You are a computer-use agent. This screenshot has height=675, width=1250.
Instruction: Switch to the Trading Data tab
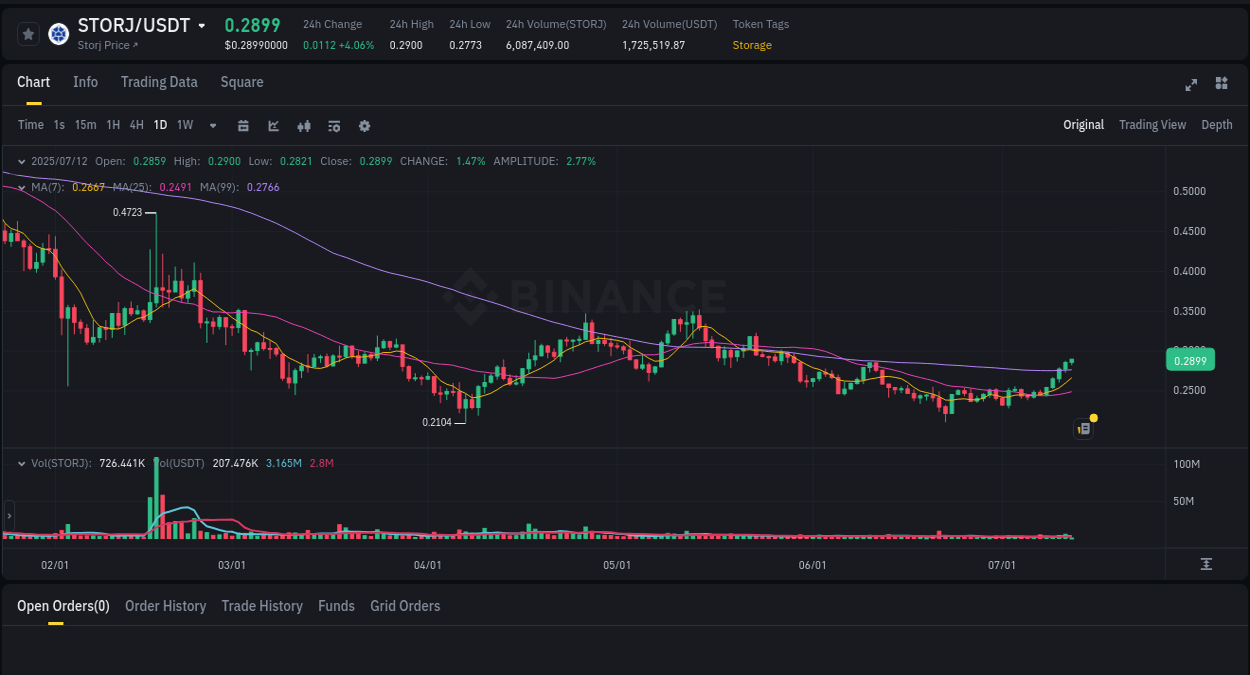pos(159,82)
